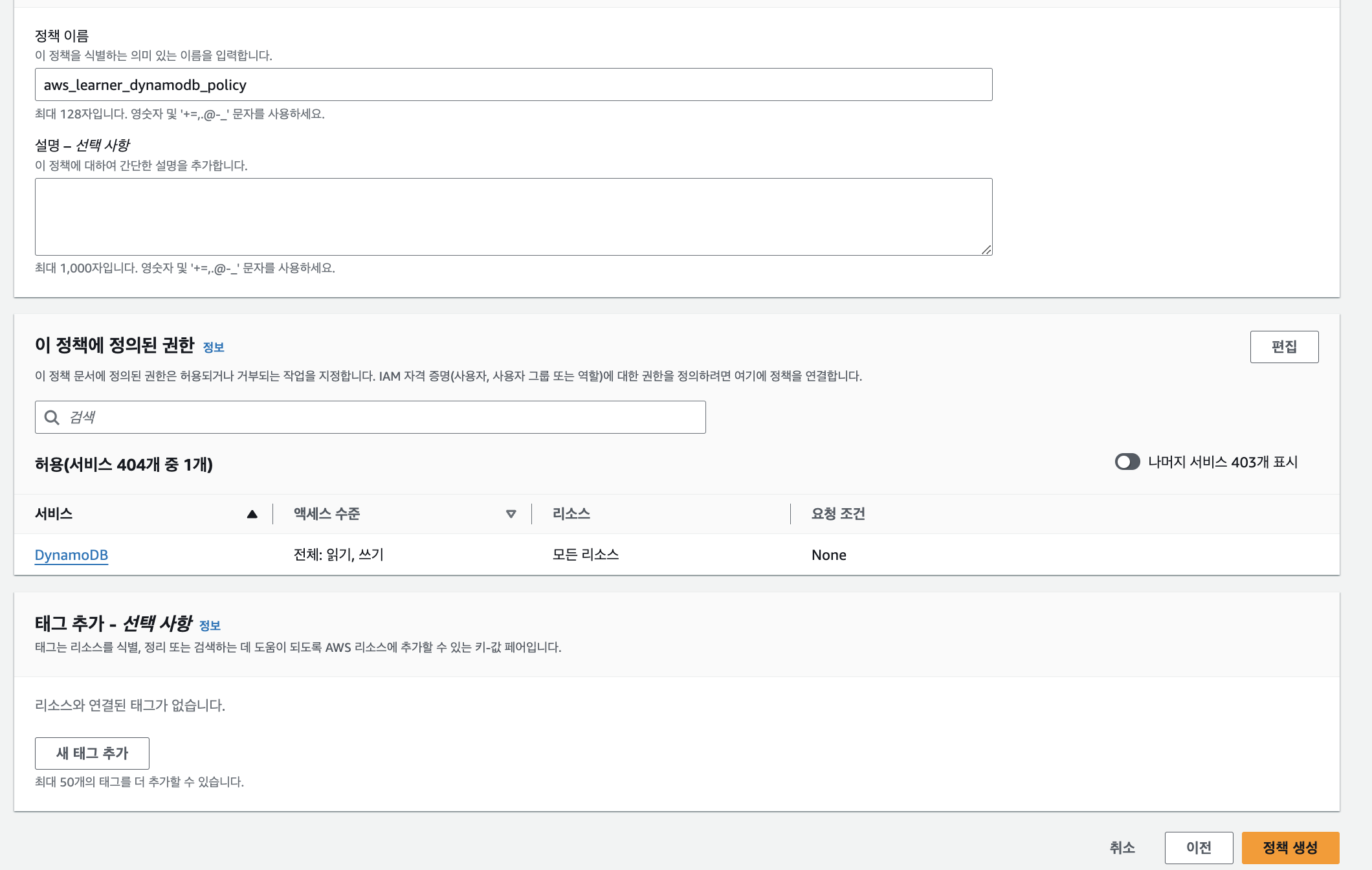Open 정보 link next to 정의된 권한

point(214,348)
